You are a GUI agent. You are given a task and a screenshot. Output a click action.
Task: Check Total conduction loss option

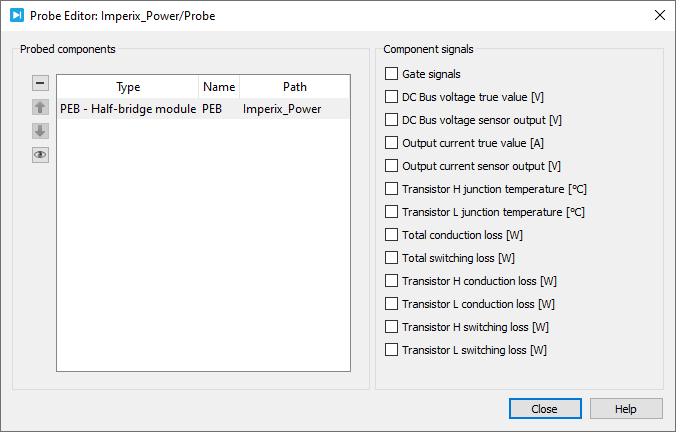391,235
